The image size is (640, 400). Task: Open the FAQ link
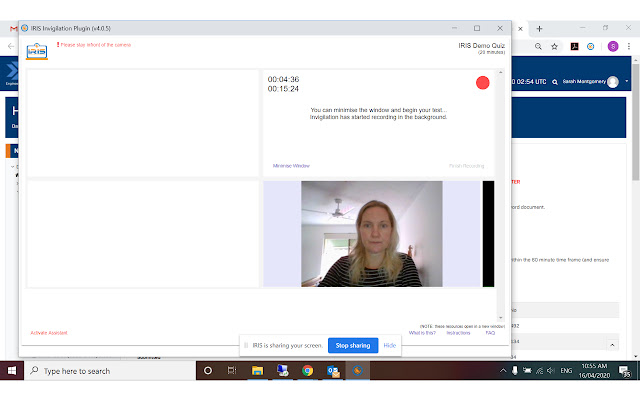490,333
